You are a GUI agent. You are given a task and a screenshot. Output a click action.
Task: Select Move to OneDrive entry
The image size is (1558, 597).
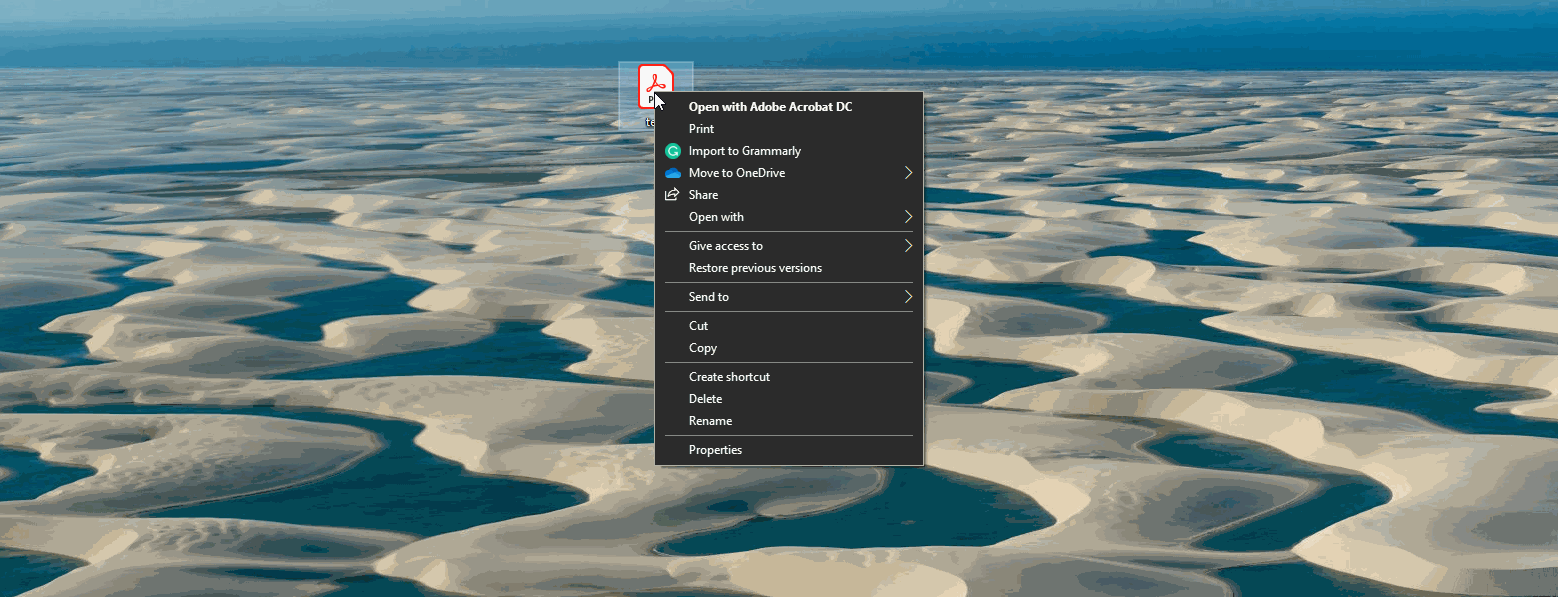pos(789,173)
